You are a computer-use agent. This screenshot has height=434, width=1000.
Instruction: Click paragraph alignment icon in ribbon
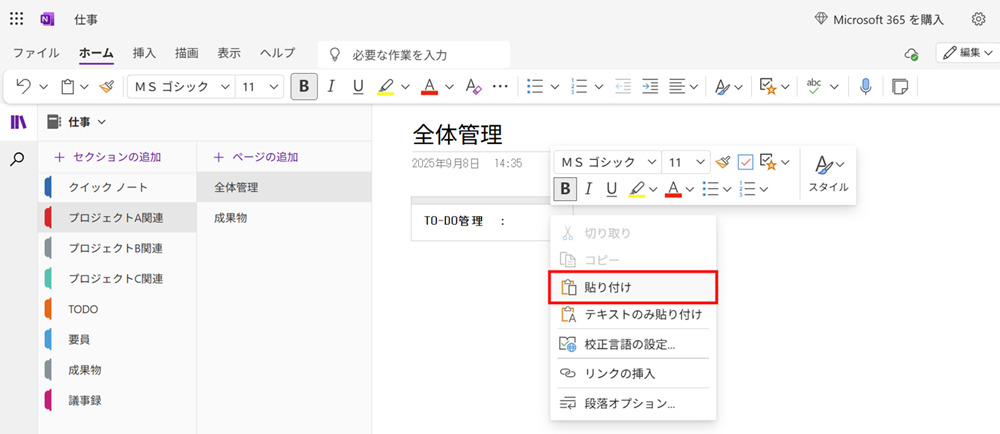click(x=677, y=86)
